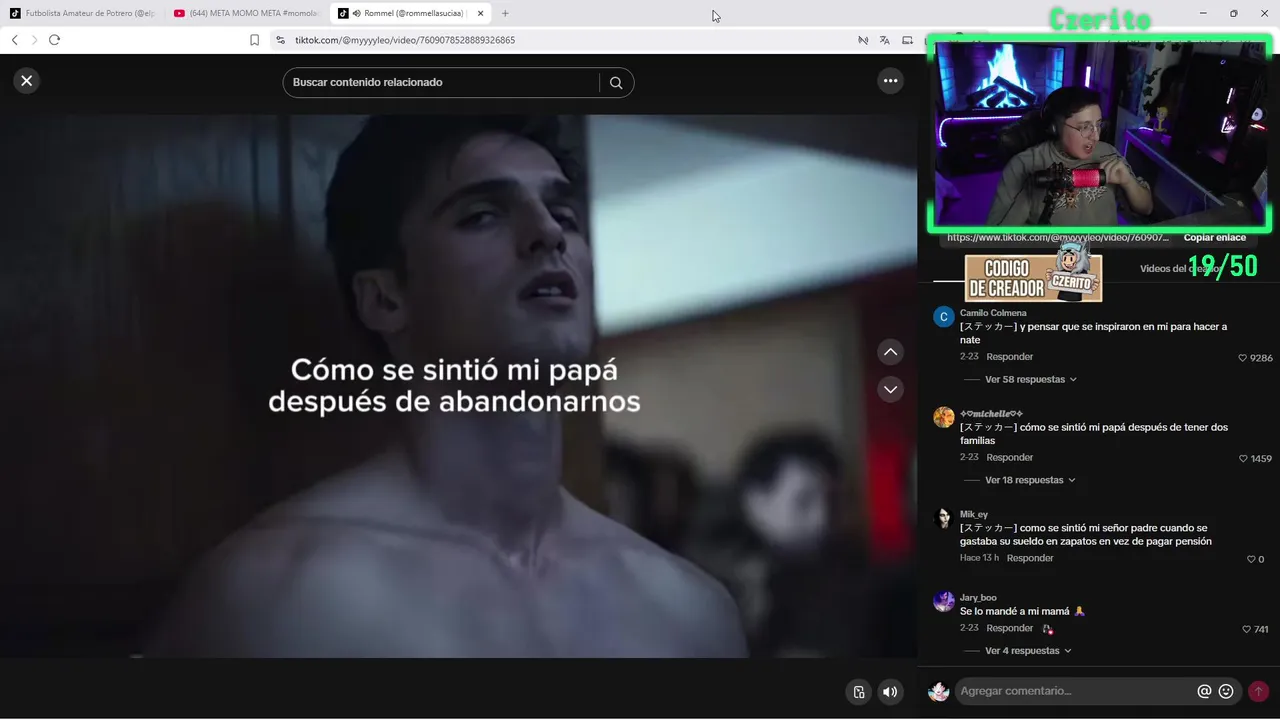1280x720 pixels.
Task: Like Camilo Colmena's comment with 9286 likes
Action: point(1243,358)
